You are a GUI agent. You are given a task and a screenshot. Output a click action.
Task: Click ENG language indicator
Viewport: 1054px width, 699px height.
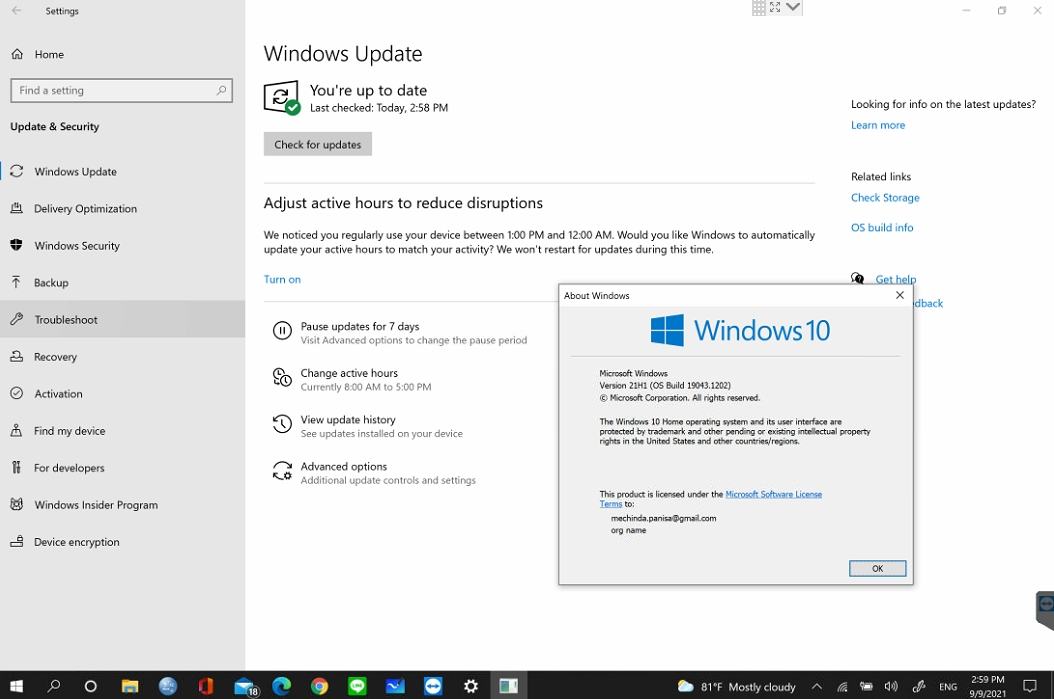(948, 686)
